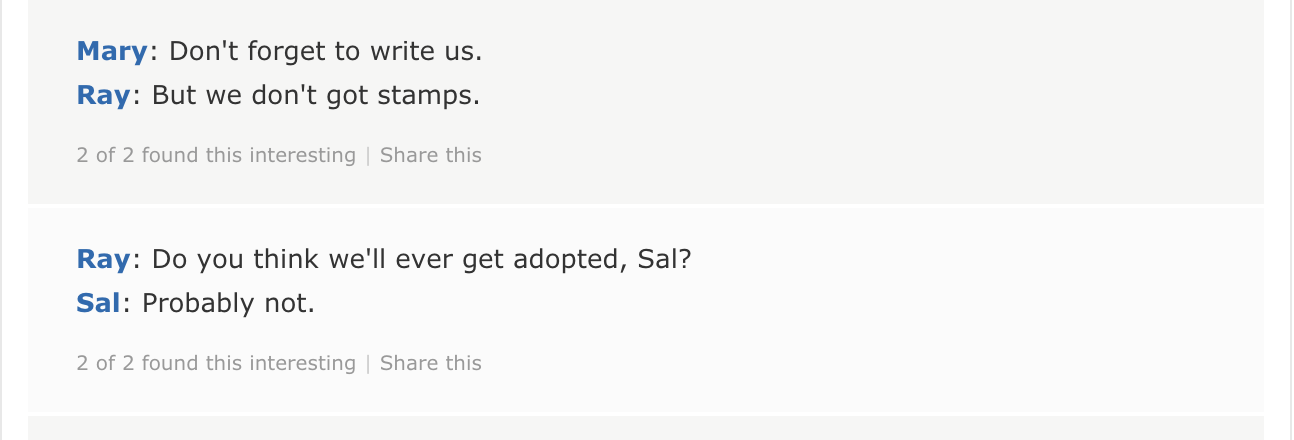Click the interesting count under the stamps quote
The width and height of the screenshot is (1294, 440).
[216, 155]
